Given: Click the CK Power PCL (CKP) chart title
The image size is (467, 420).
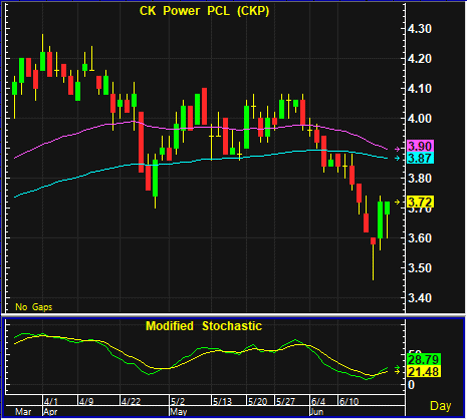Looking at the screenshot, I should tap(204, 11).
